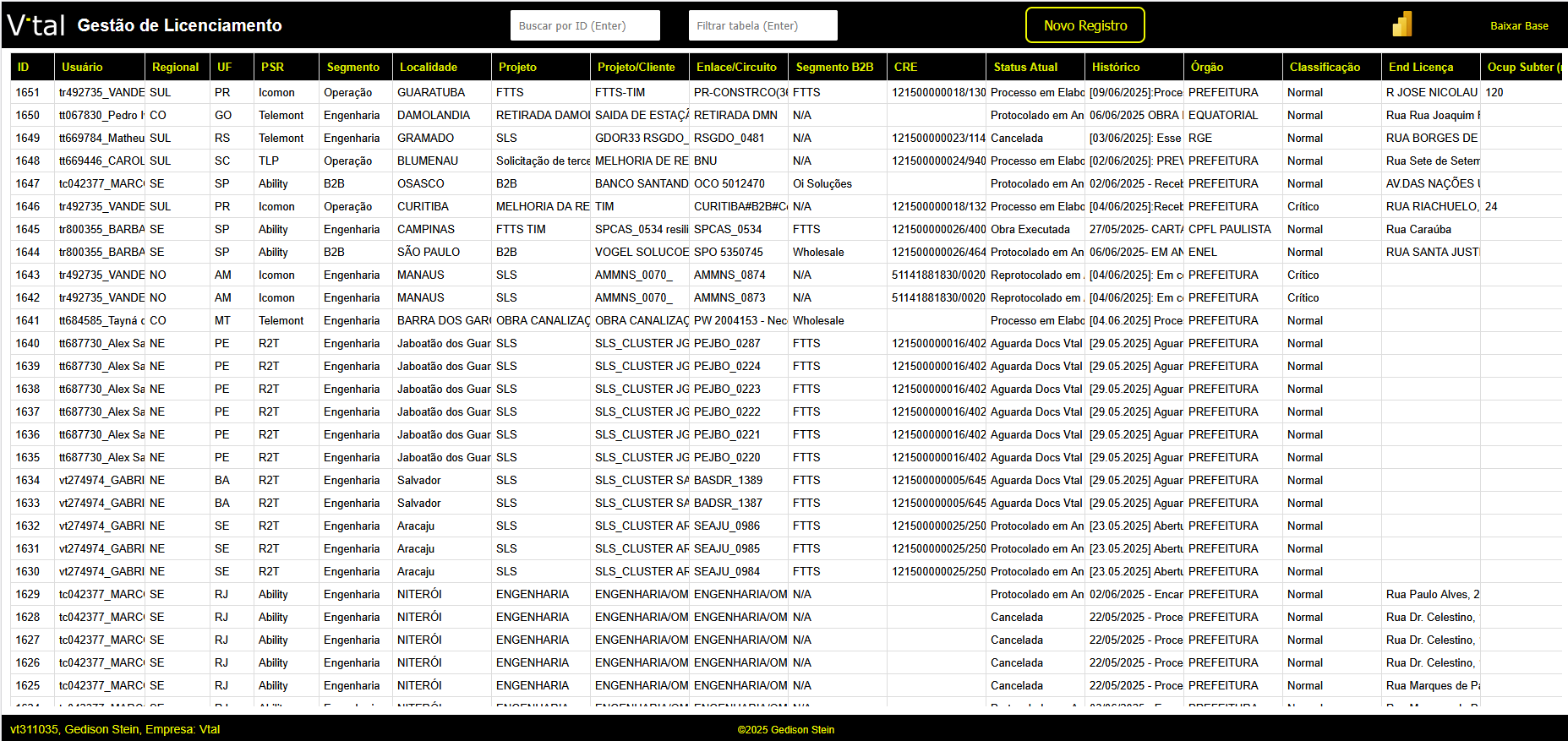Click the End Licença column header
Screen dimensions: 1568x741
[x=1420, y=67]
